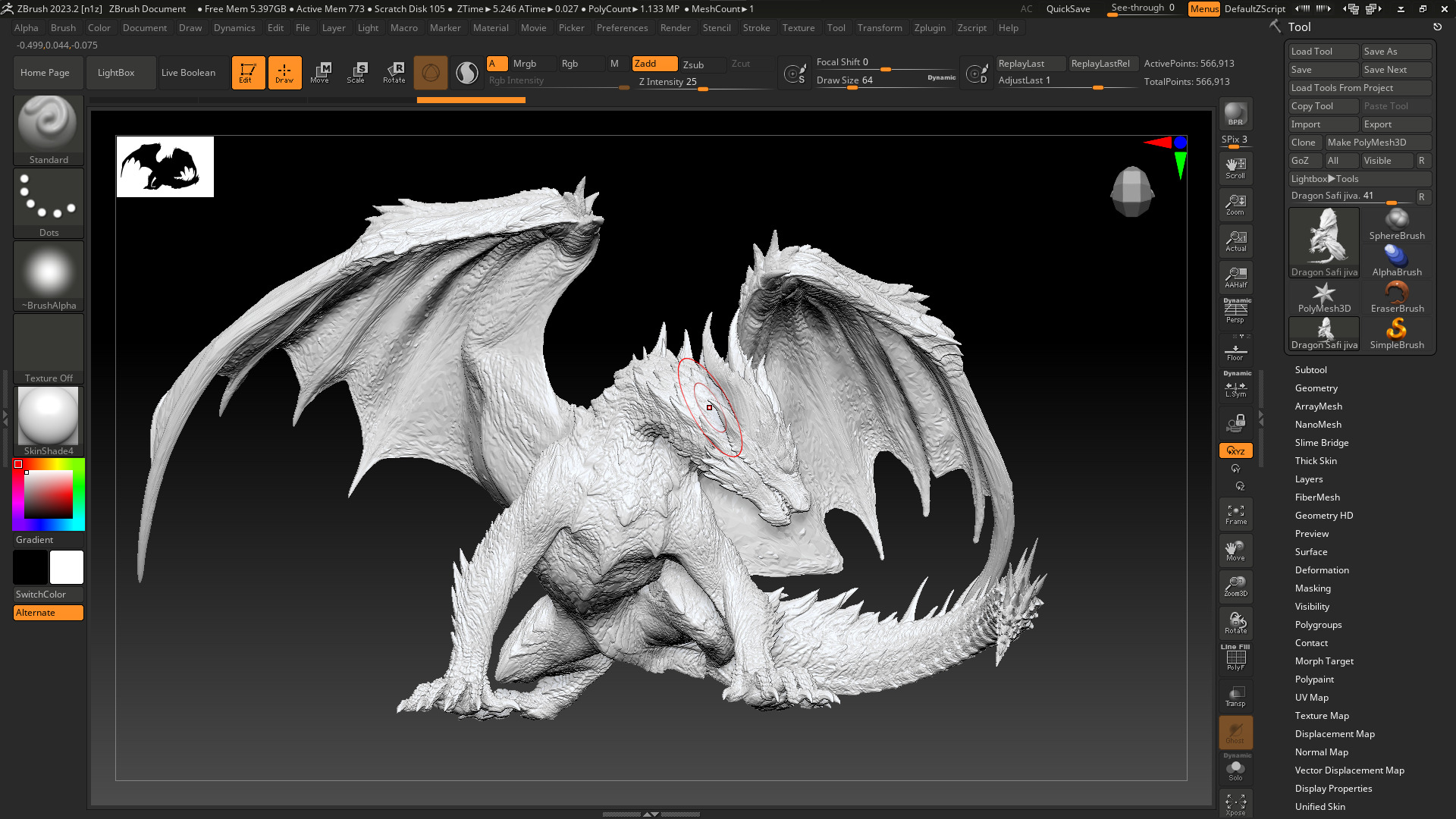Select the white secondary color swatch

[67, 567]
